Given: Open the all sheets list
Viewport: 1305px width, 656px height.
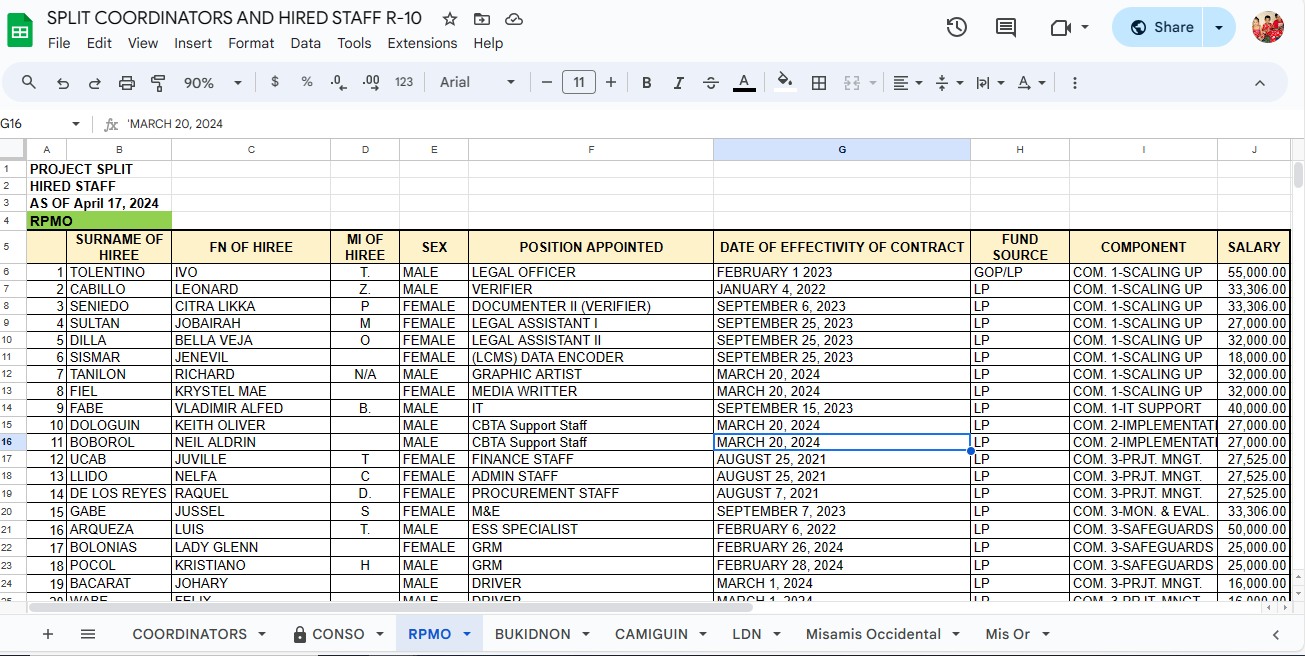Looking at the screenshot, I should pos(88,634).
